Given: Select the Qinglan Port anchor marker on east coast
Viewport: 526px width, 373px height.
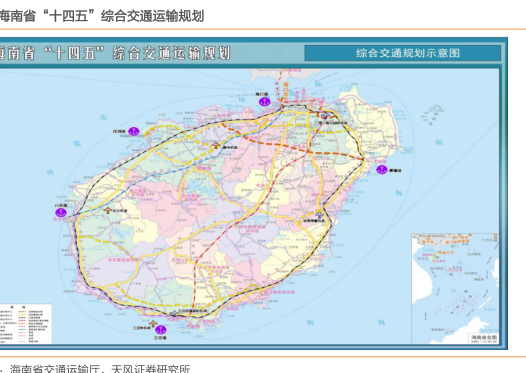Looking at the screenshot, I should 381,170.
